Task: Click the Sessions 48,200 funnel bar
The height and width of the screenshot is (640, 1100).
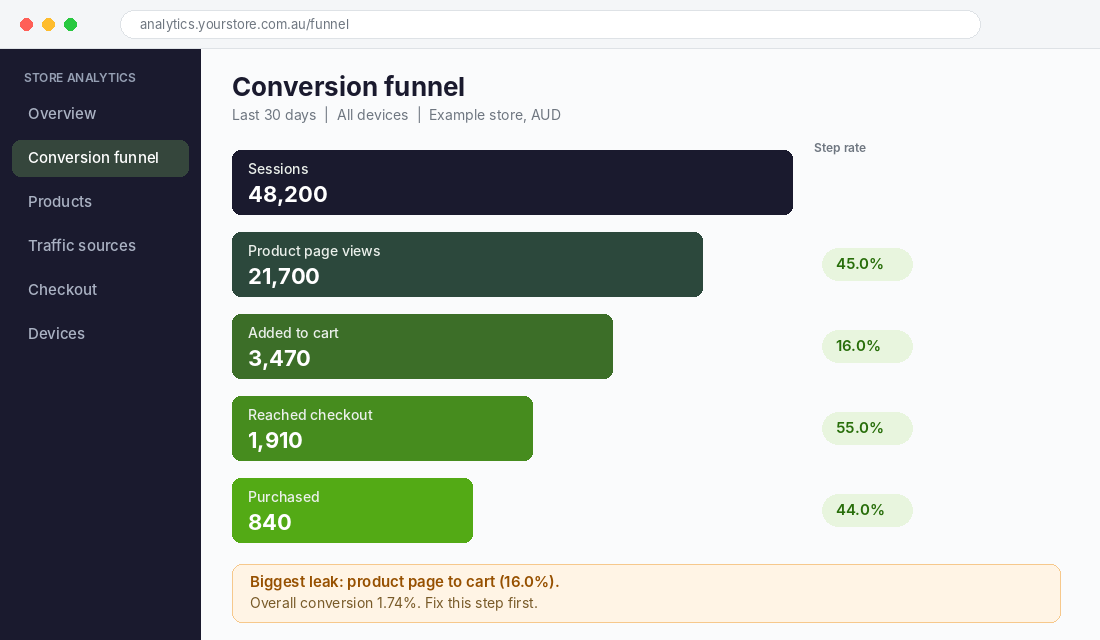Action: [512, 182]
